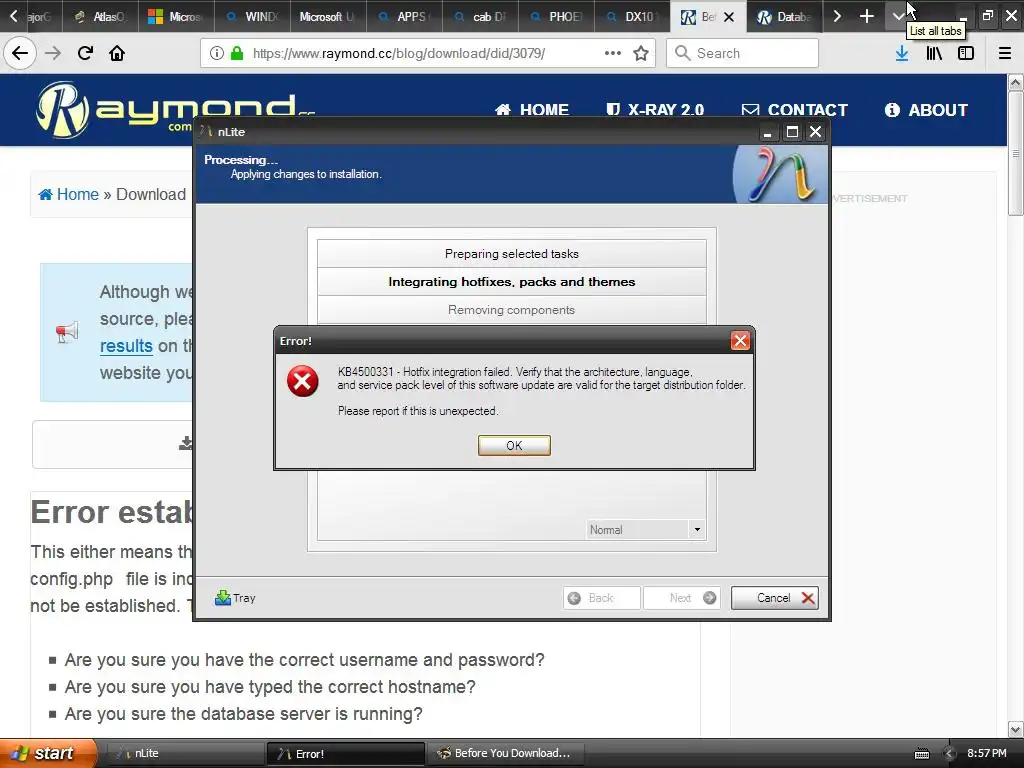
Task: Switch to the cab DI tab
Action: pos(481,16)
